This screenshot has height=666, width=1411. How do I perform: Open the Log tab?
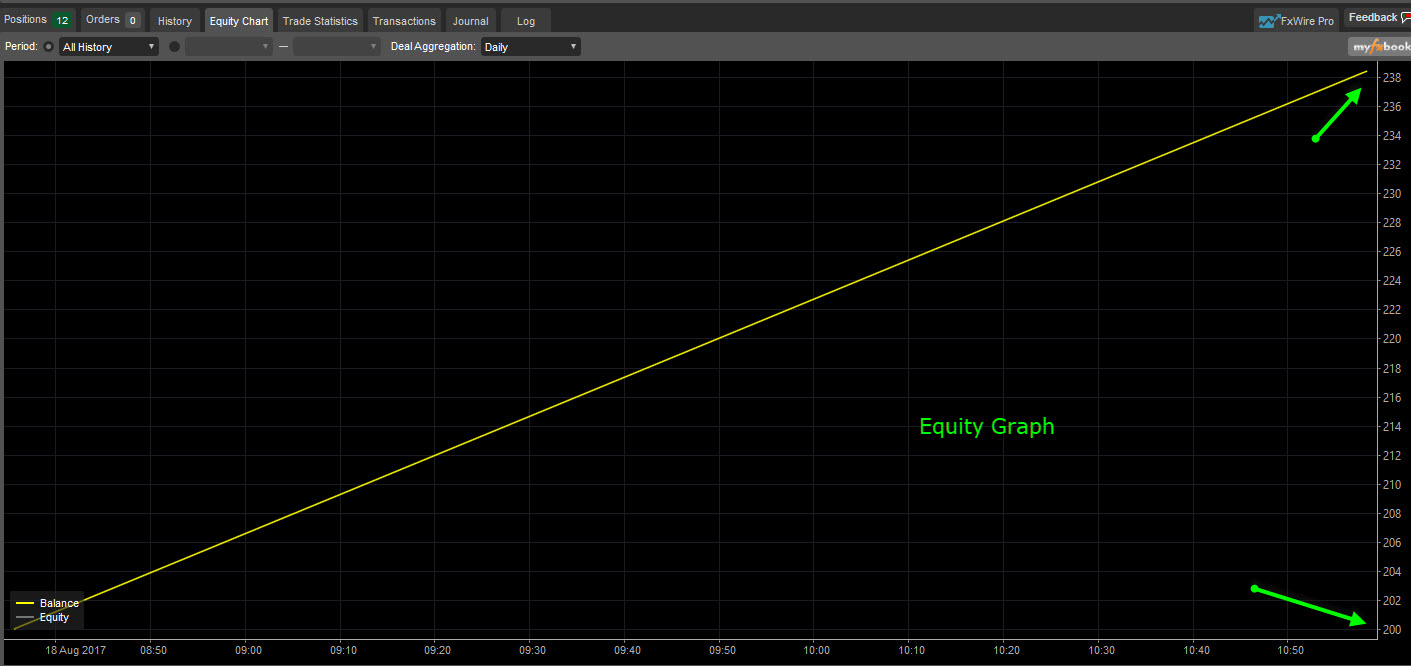[526, 21]
